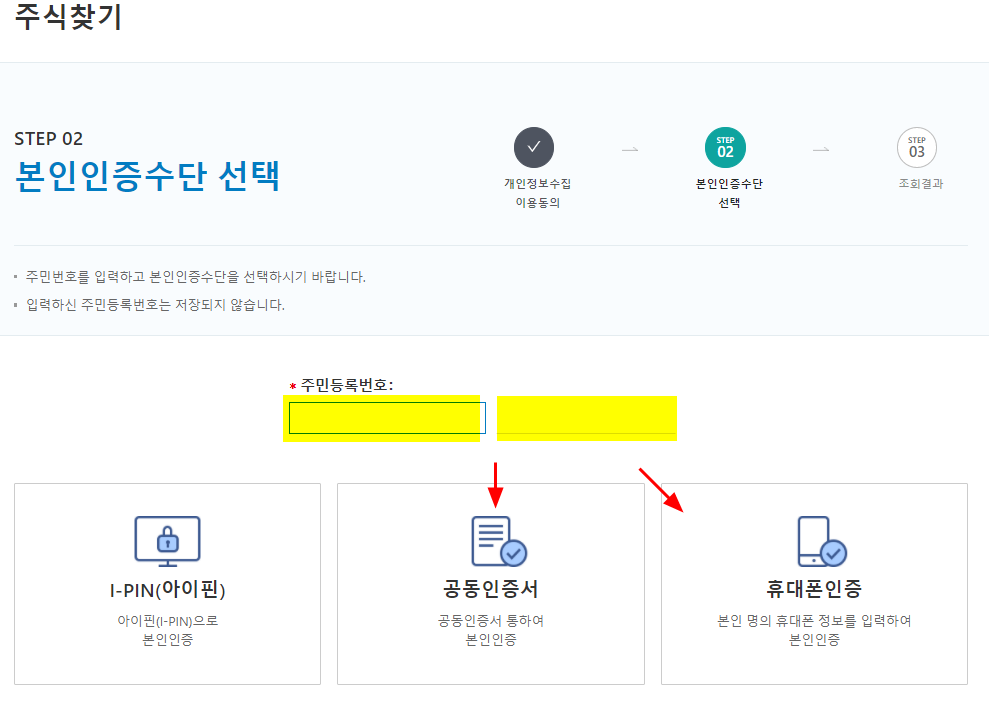Select I-PIN(아이핀) authentication card title
Image resolution: width=989 pixels, height=701 pixels.
click(x=167, y=589)
